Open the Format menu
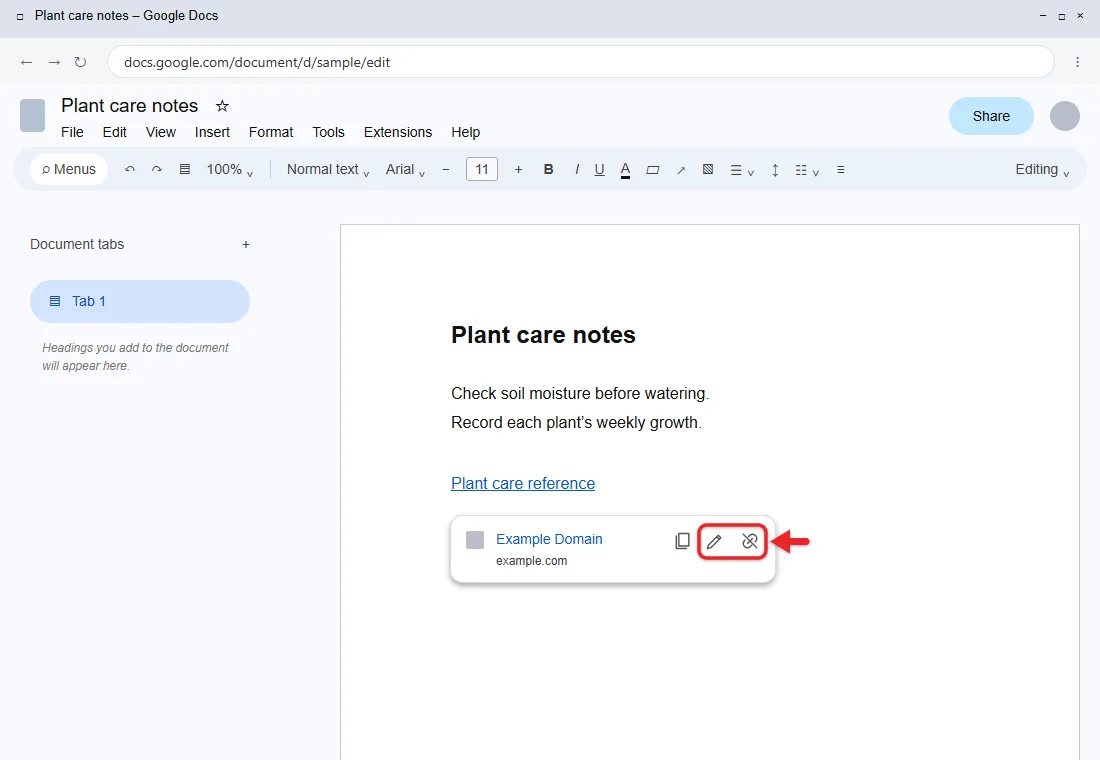 pos(271,132)
